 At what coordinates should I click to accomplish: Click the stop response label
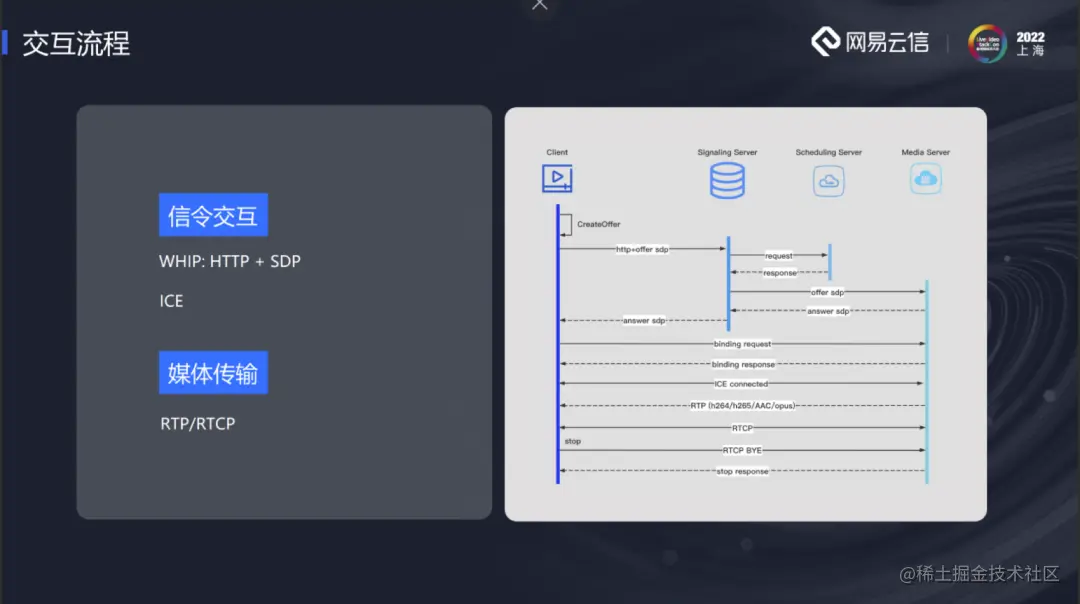(x=742, y=471)
